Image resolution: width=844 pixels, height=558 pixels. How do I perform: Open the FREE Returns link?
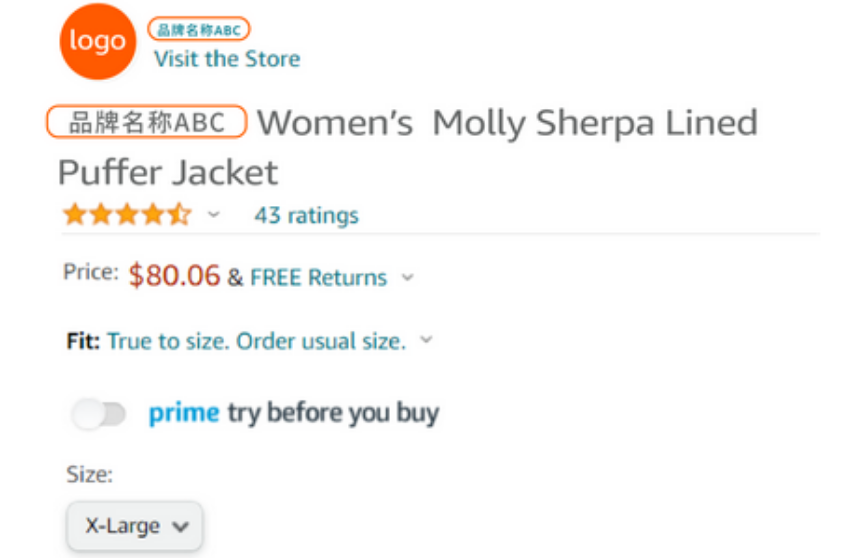pos(318,277)
